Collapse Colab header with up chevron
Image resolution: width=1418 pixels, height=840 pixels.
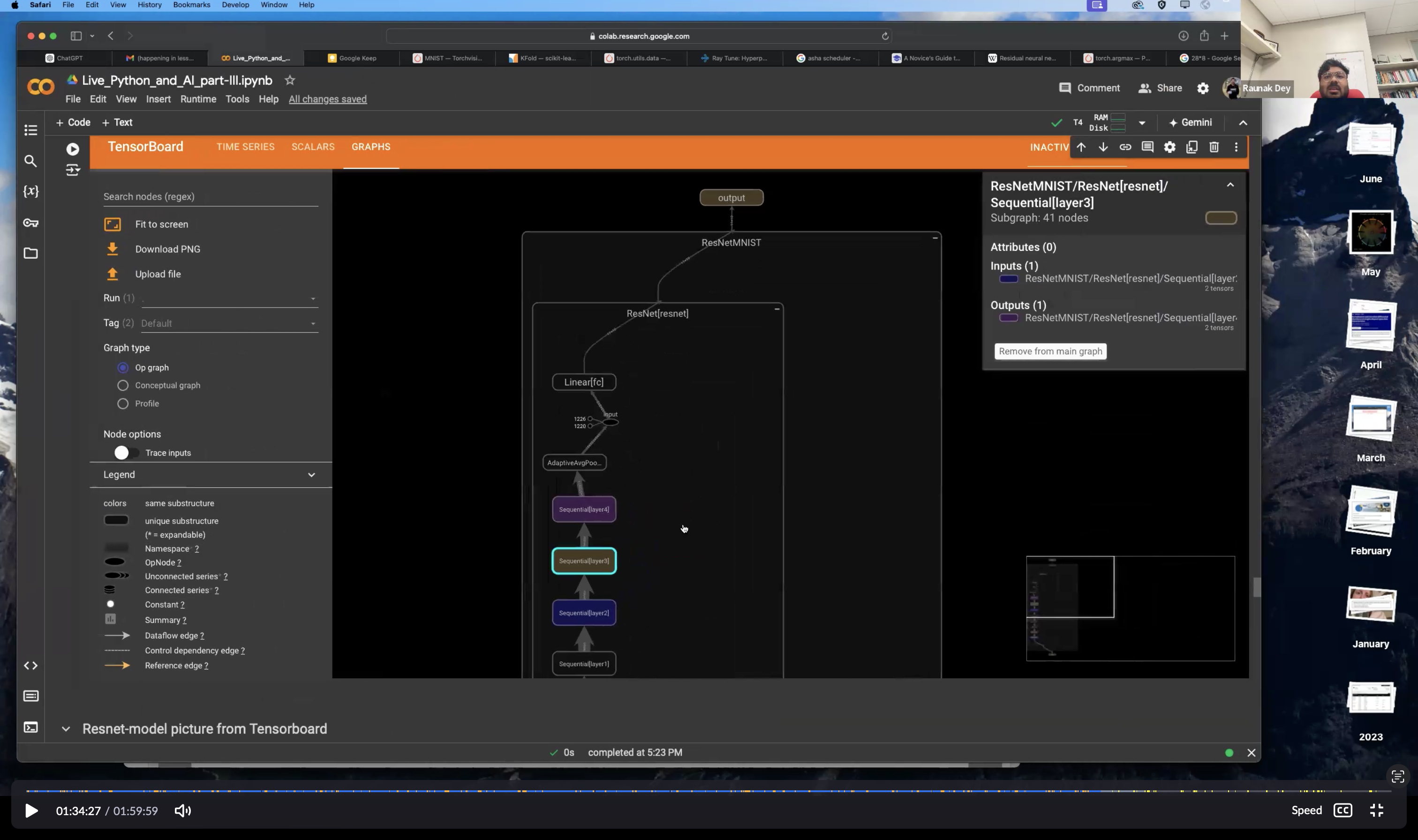[1243, 123]
